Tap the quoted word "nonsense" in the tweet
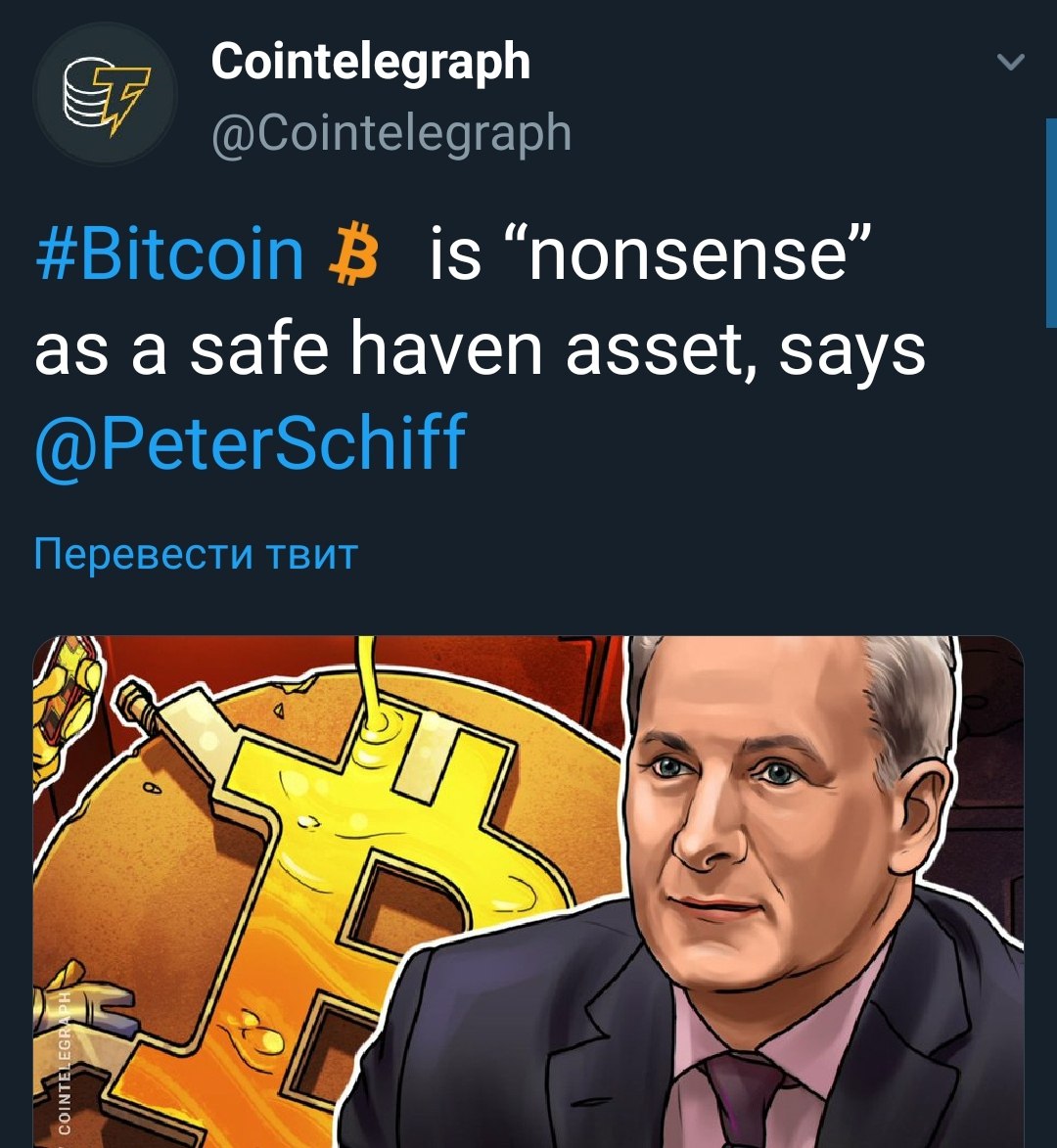The width and height of the screenshot is (1057, 1148). pyautogui.click(x=649, y=253)
